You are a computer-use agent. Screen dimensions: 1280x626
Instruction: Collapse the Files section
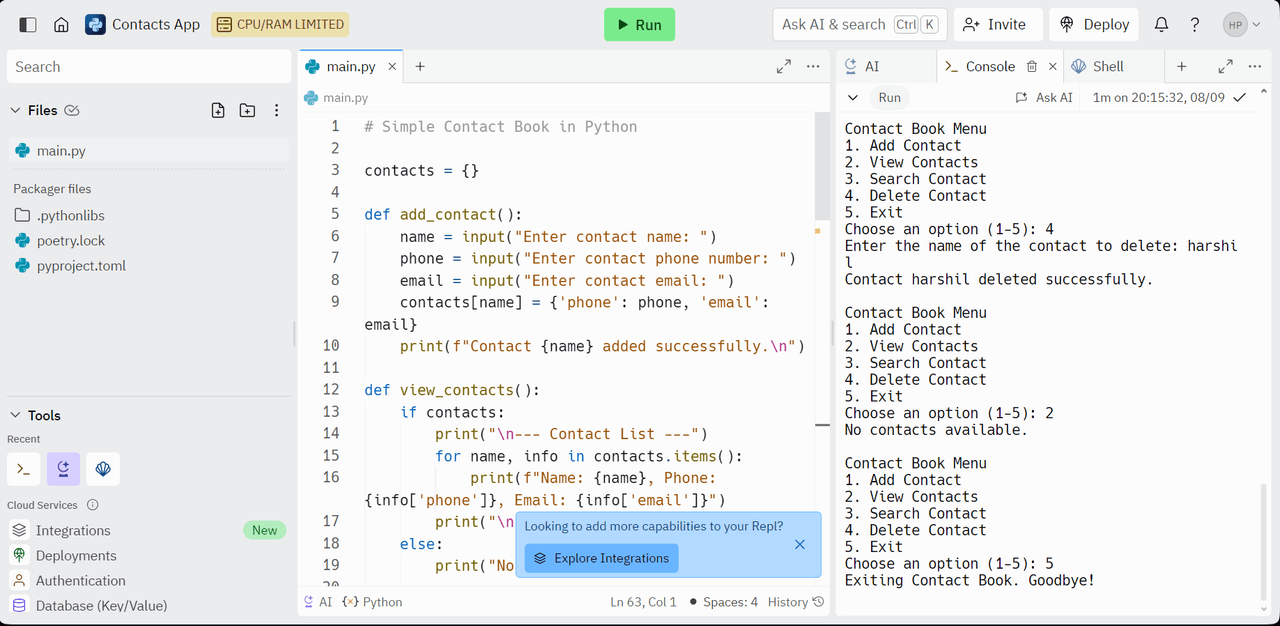pyautogui.click(x=15, y=110)
